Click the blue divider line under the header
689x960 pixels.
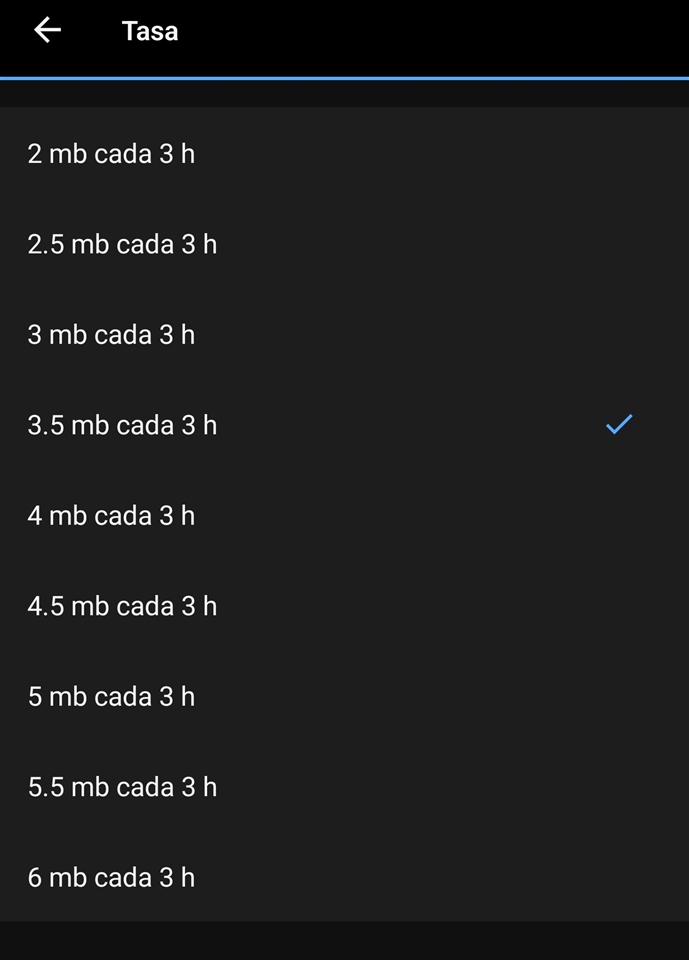(x=344, y=78)
